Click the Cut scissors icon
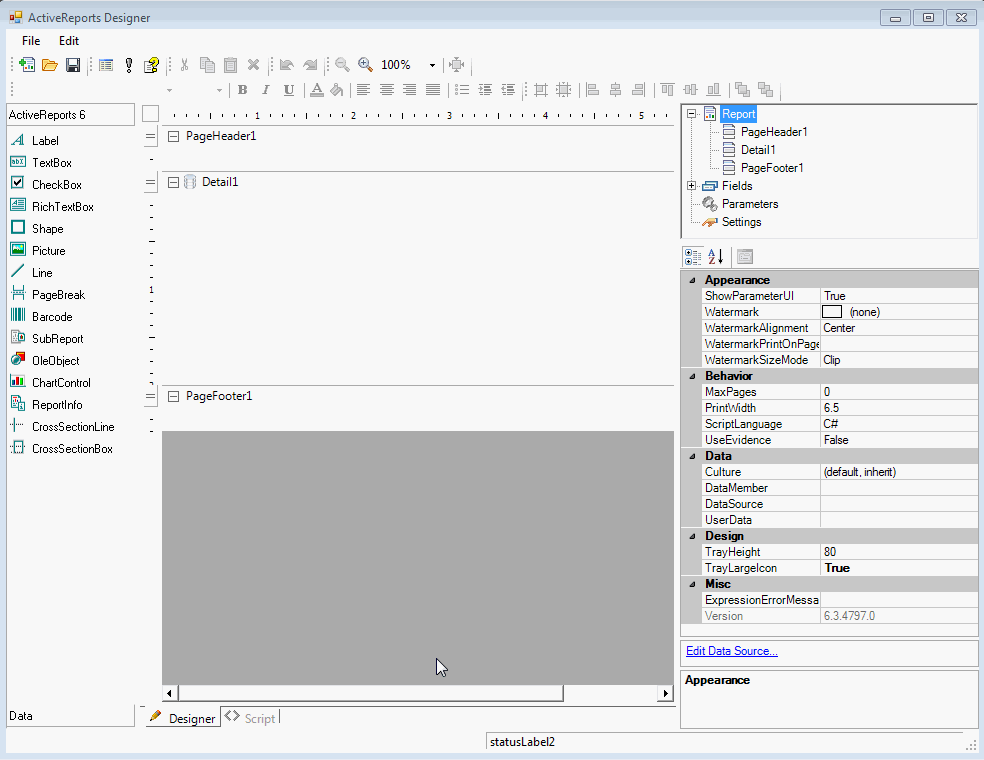This screenshot has width=984, height=760. click(184, 65)
